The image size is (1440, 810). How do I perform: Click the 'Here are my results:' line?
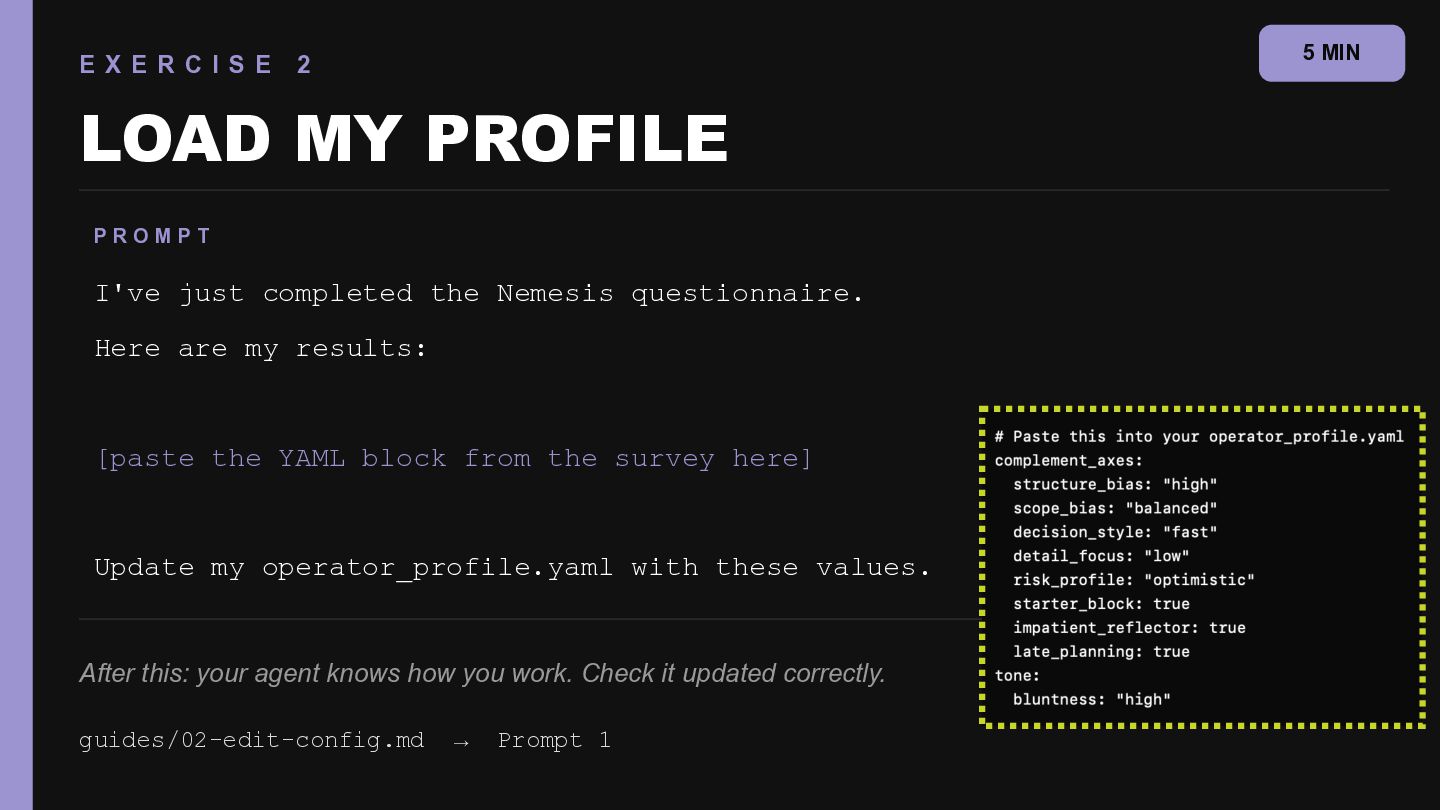point(261,348)
